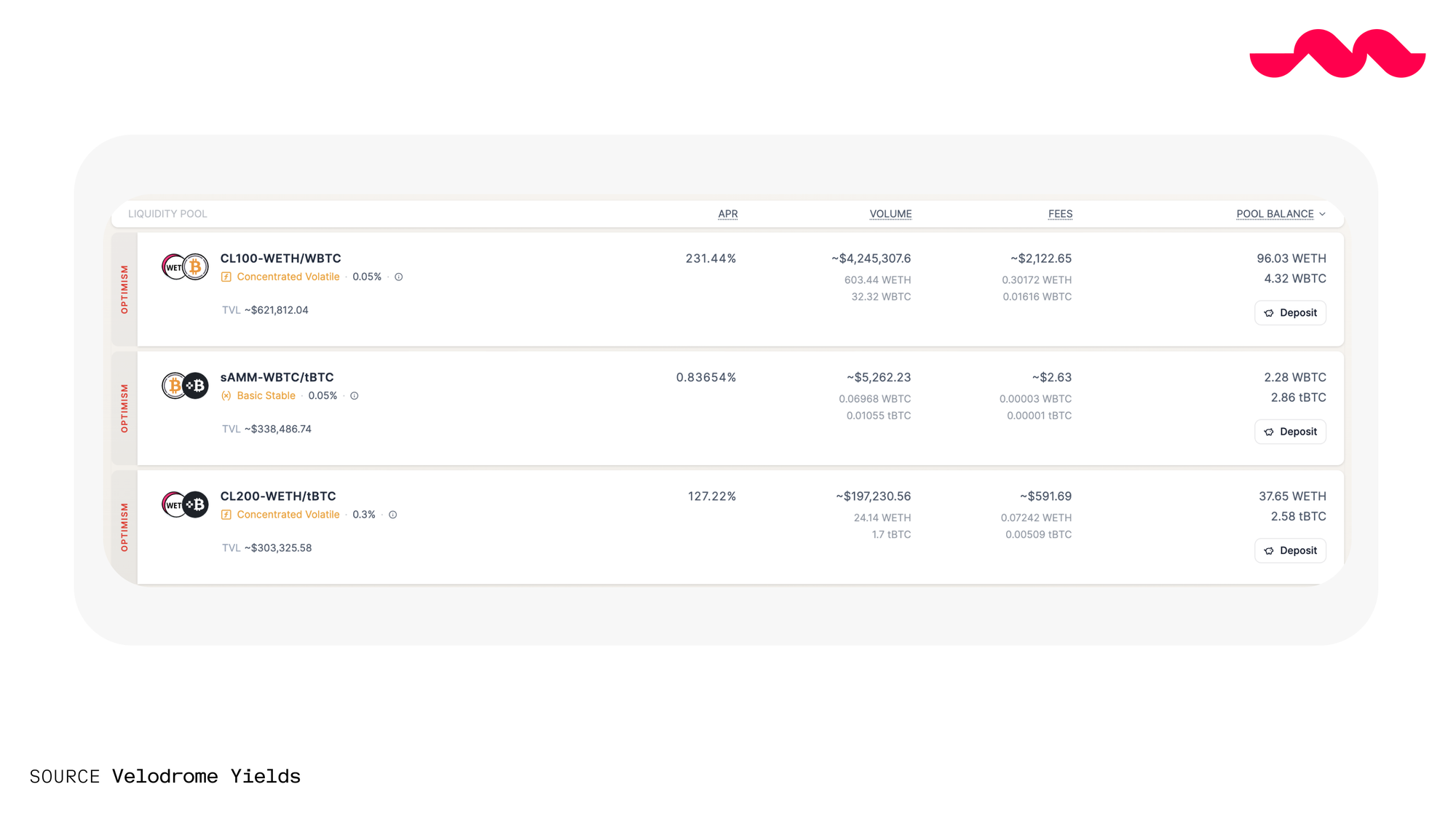Click the WETH/tBTC token pair icon
Viewport: 1456px width, 819px height.
pyautogui.click(x=185, y=505)
